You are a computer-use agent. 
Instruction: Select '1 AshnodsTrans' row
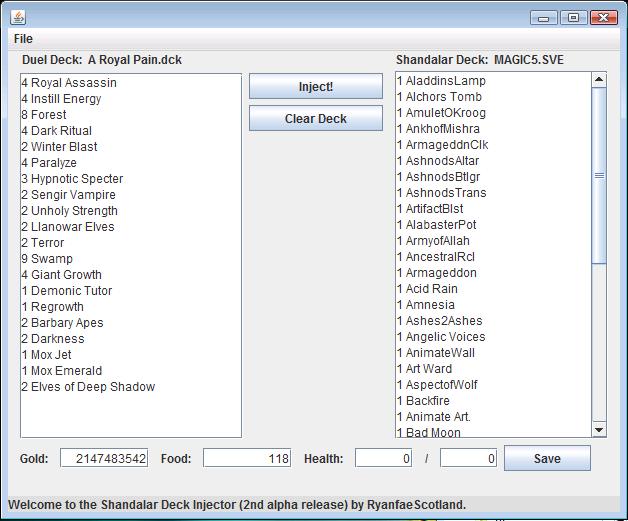(x=493, y=193)
